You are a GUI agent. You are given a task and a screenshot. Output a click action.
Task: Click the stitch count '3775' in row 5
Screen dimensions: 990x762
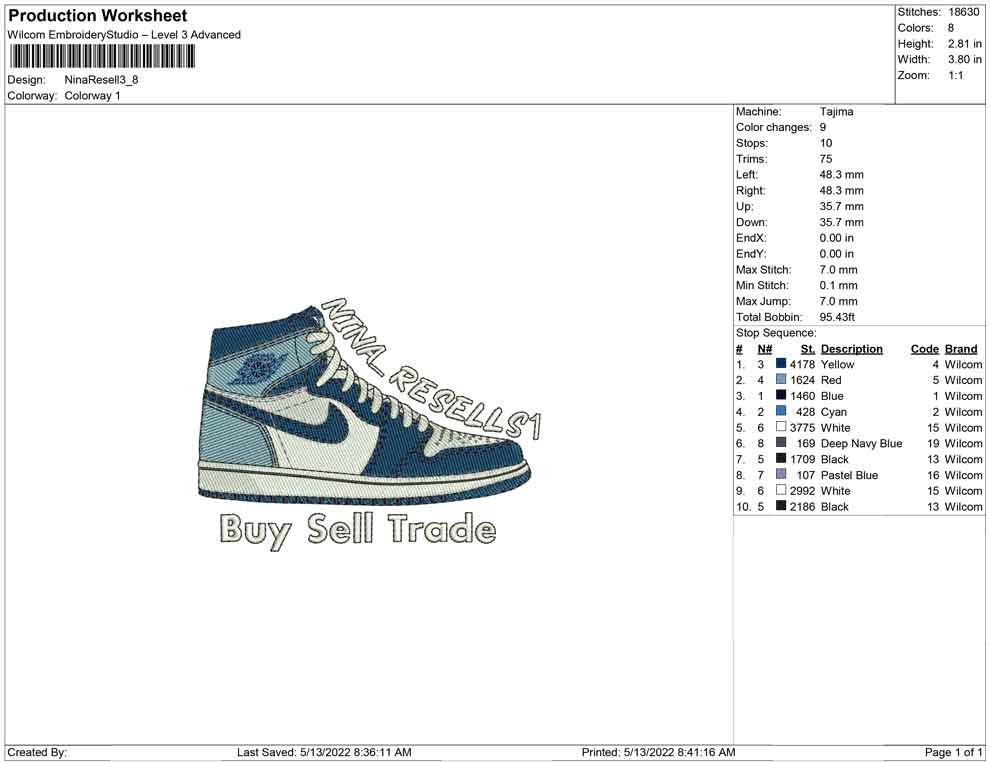pos(802,427)
